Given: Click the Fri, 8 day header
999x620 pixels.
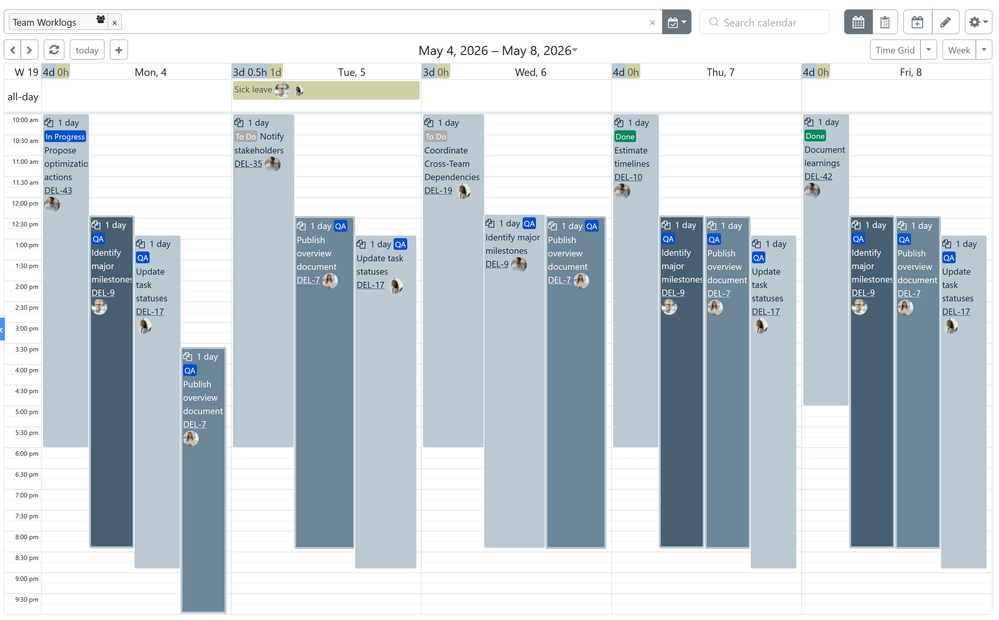Looking at the screenshot, I should pyautogui.click(x=910, y=72).
